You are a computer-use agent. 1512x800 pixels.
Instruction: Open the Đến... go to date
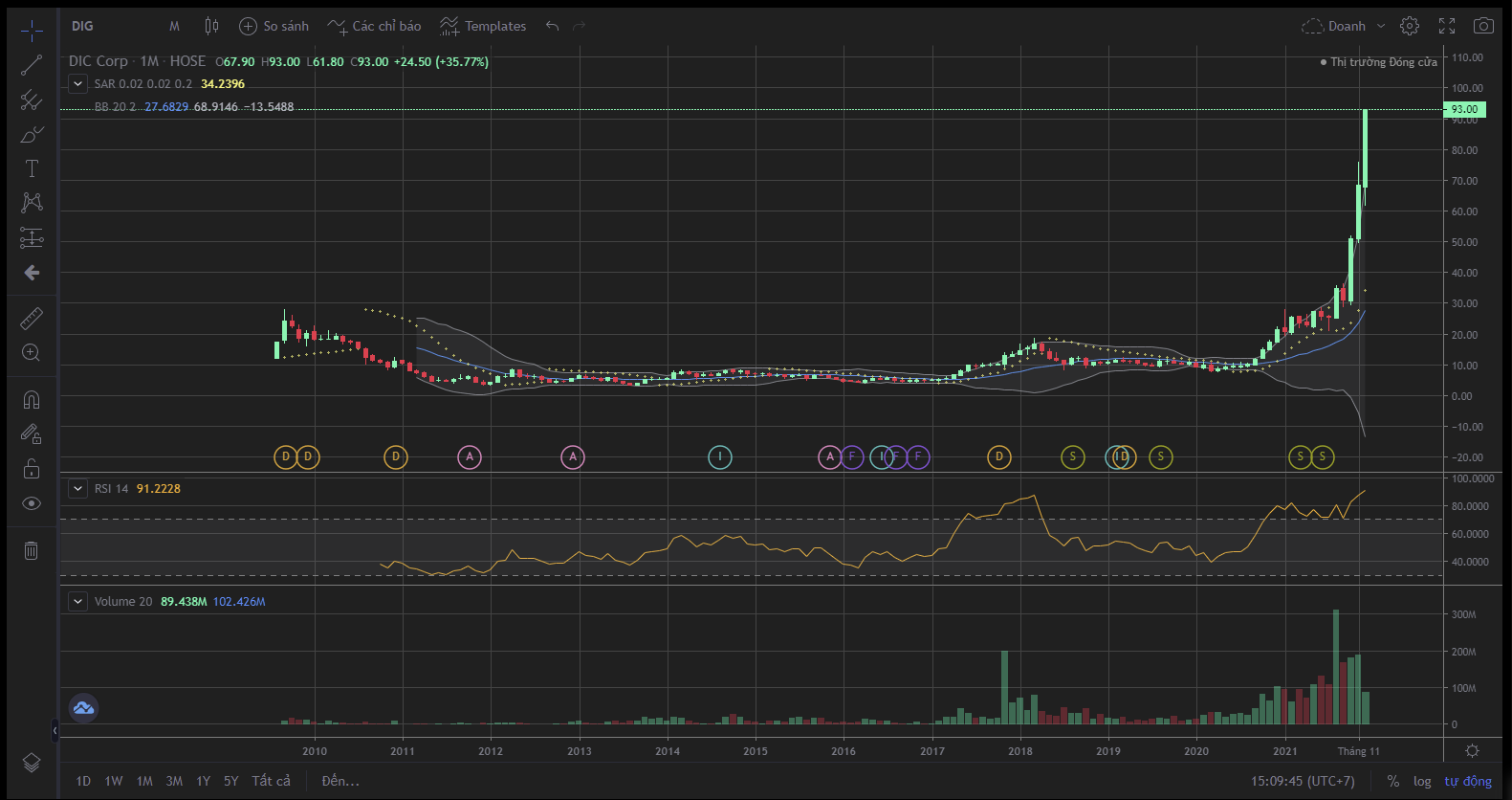click(x=340, y=781)
